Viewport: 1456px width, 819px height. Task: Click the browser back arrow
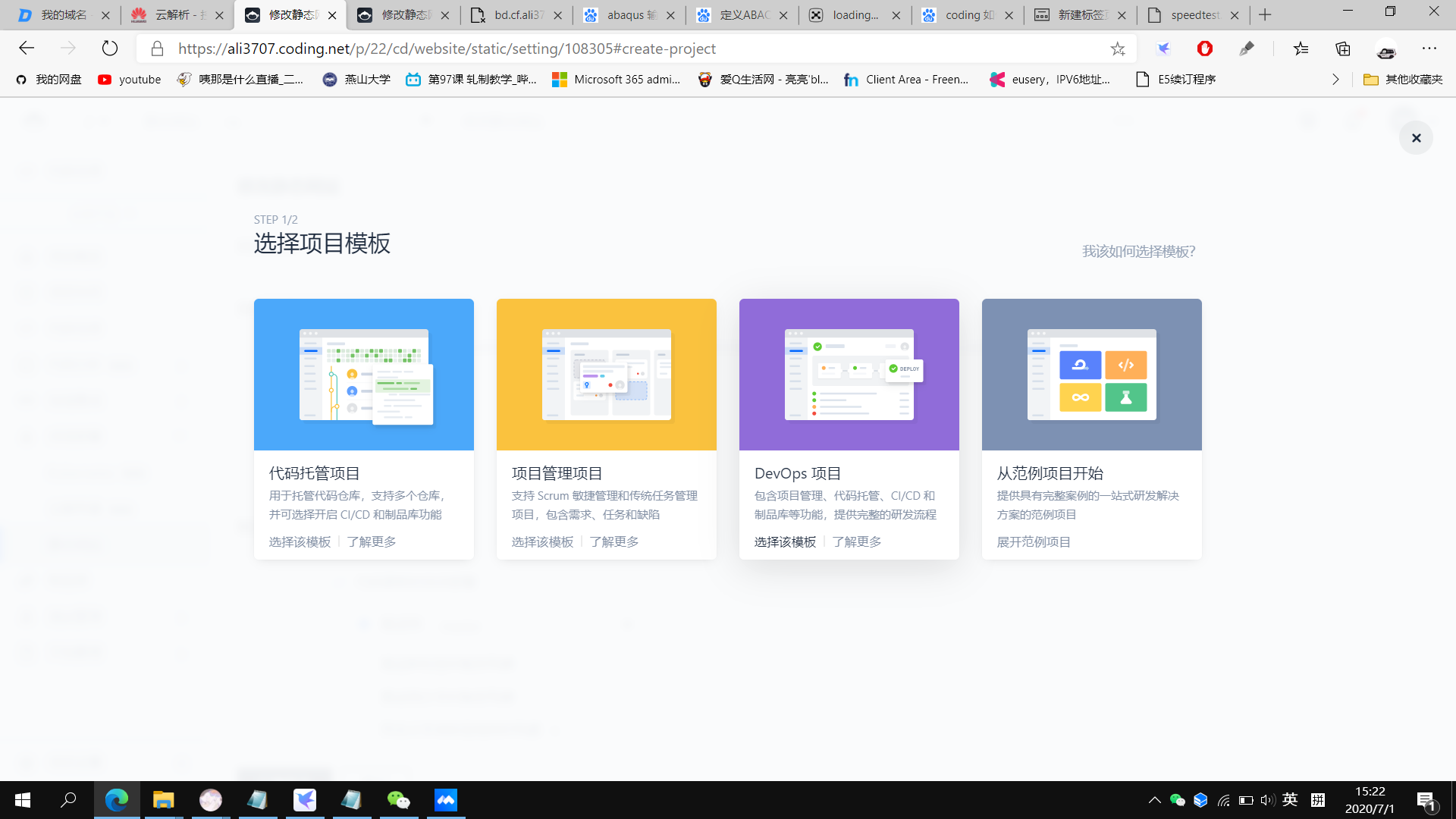pyautogui.click(x=27, y=49)
